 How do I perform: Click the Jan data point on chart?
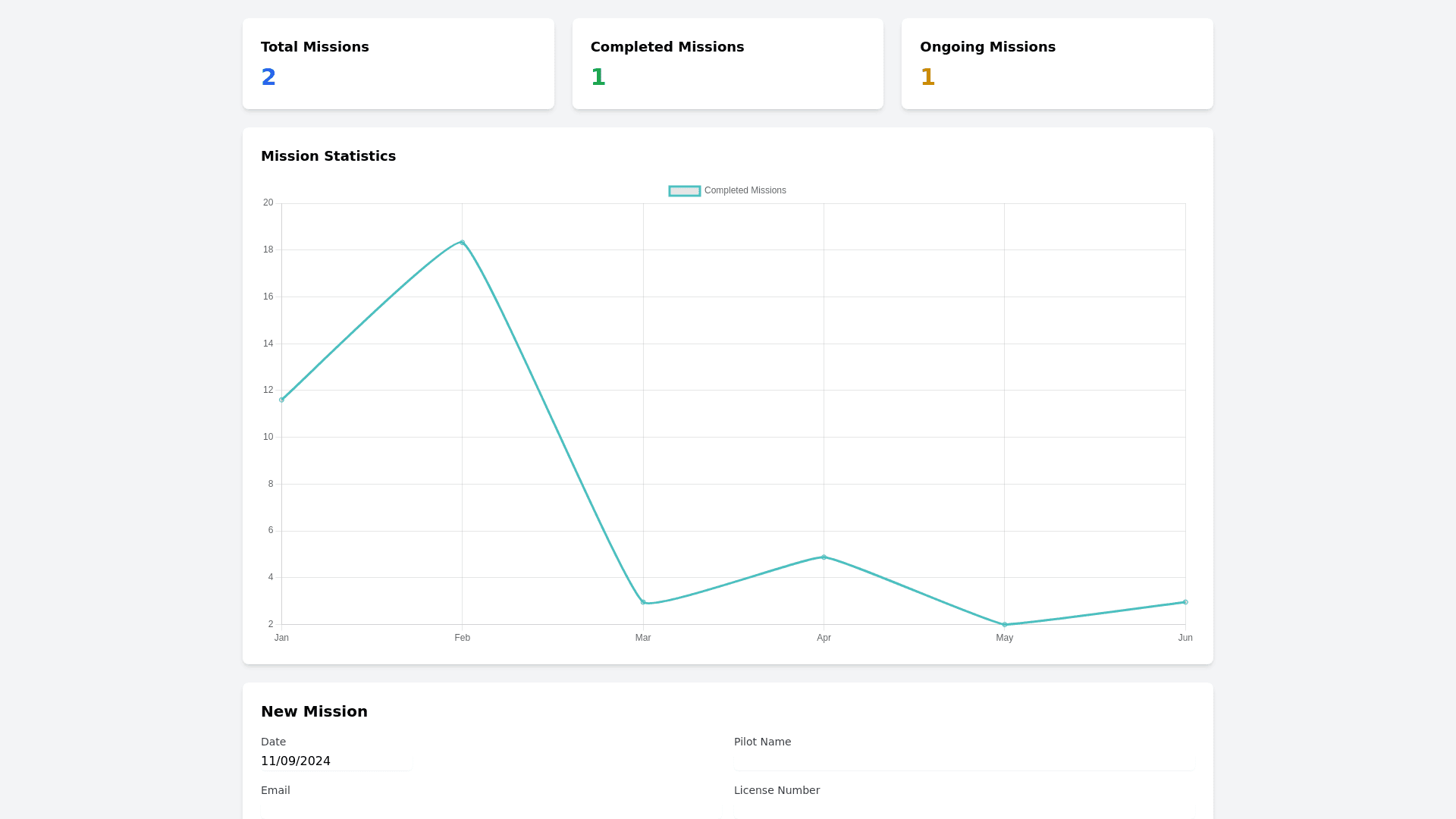(282, 400)
